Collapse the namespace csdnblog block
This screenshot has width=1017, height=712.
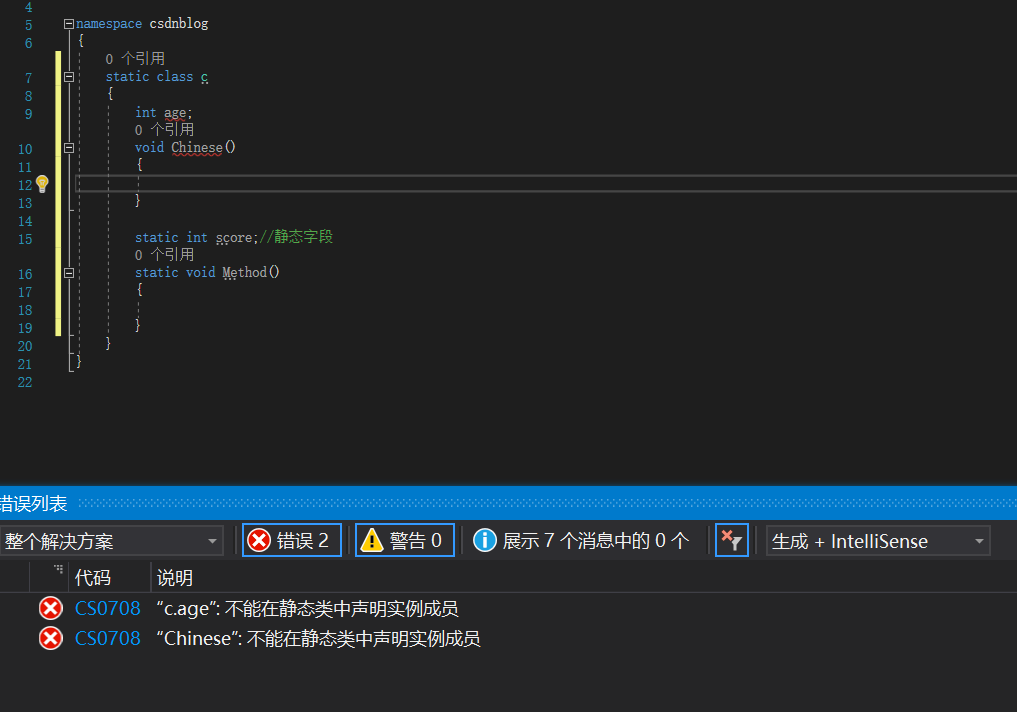click(x=69, y=24)
